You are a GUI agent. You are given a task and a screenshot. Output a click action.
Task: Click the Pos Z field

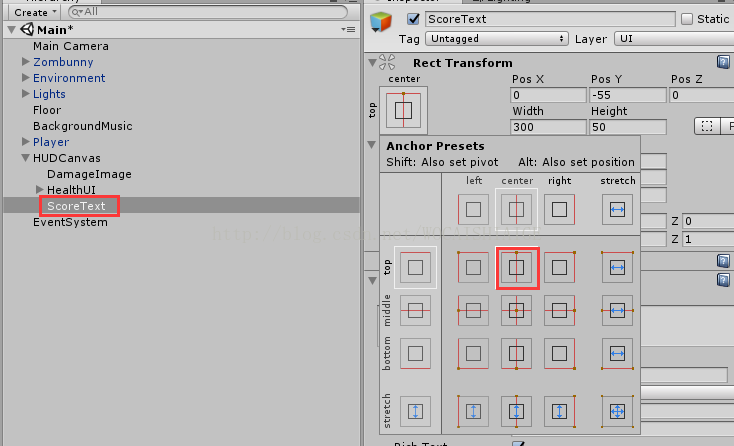701,95
